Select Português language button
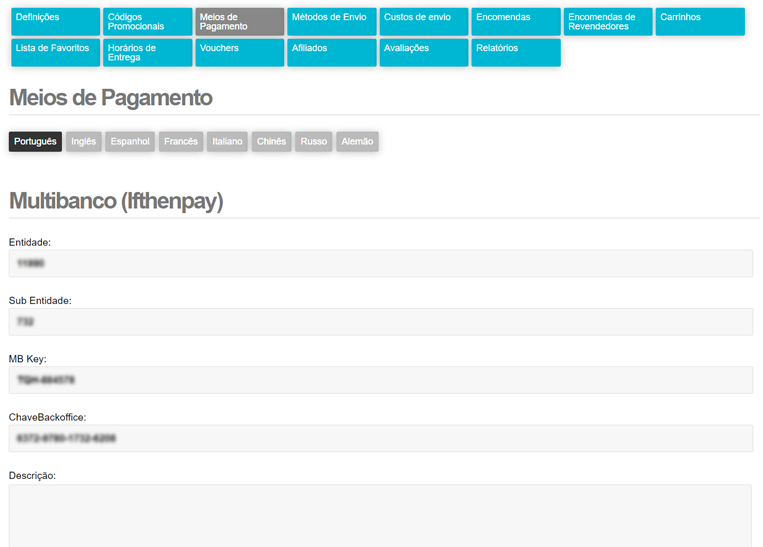This screenshot has height=547, width=763. (35, 142)
